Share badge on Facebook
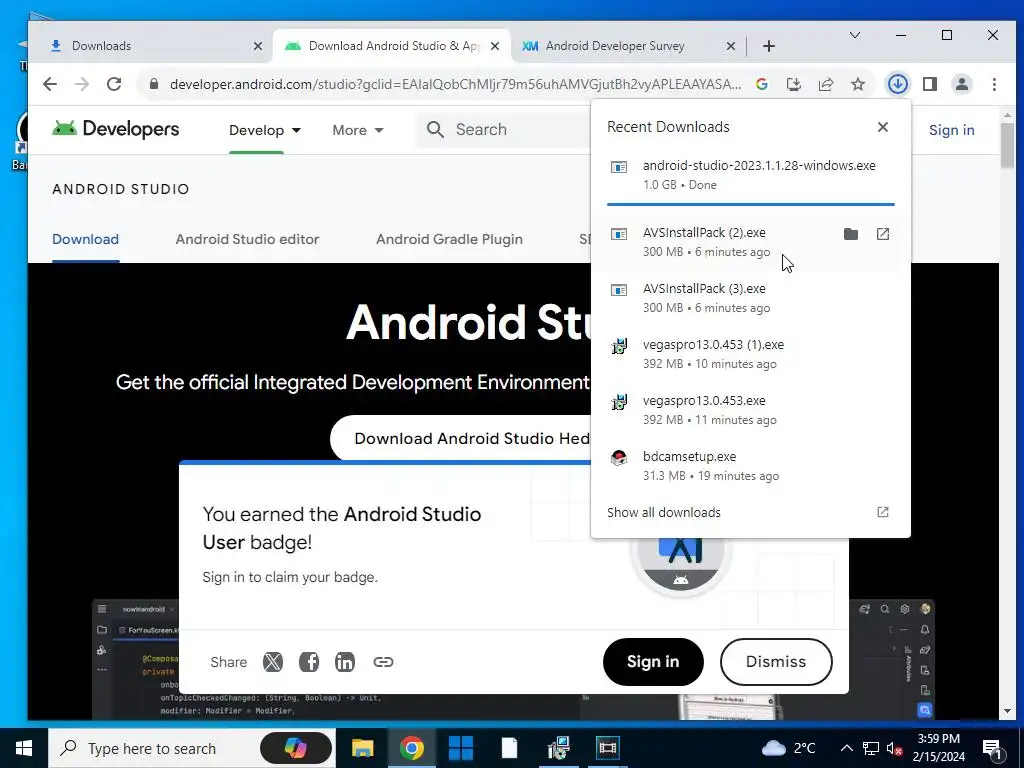Image resolution: width=1024 pixels, height=768 pixels. 308,662
